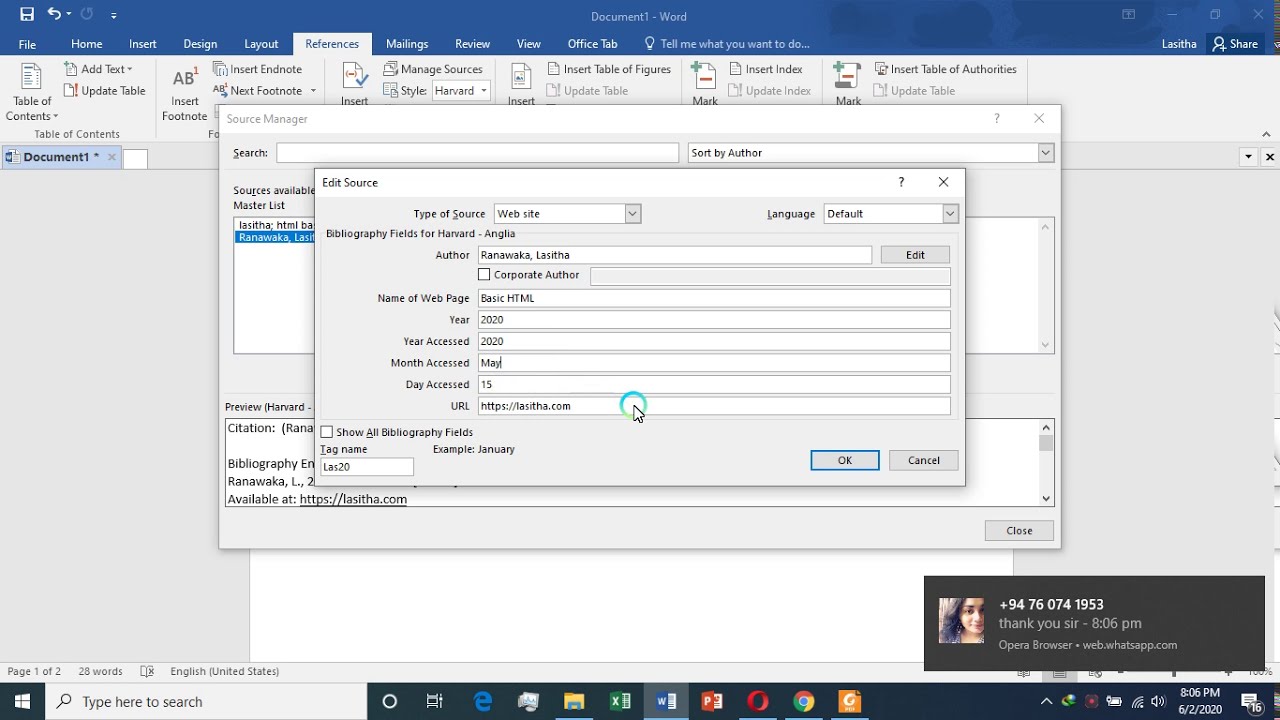Click the Insert Endnote icon

click(221, 69)
